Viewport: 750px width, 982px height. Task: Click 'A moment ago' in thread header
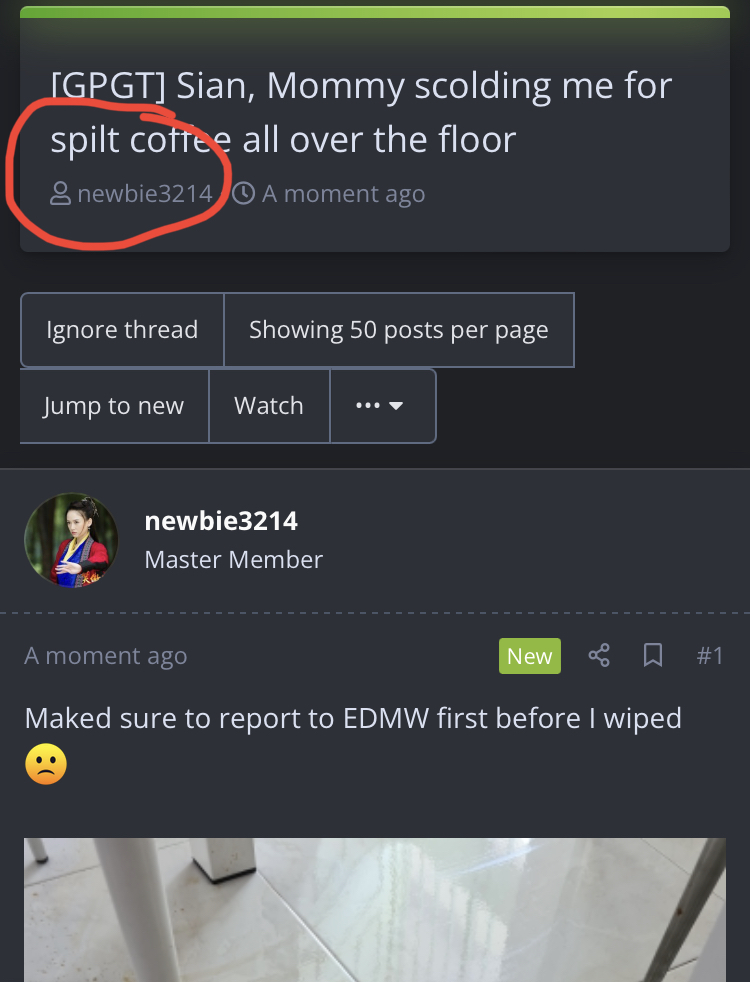[343, 194]
